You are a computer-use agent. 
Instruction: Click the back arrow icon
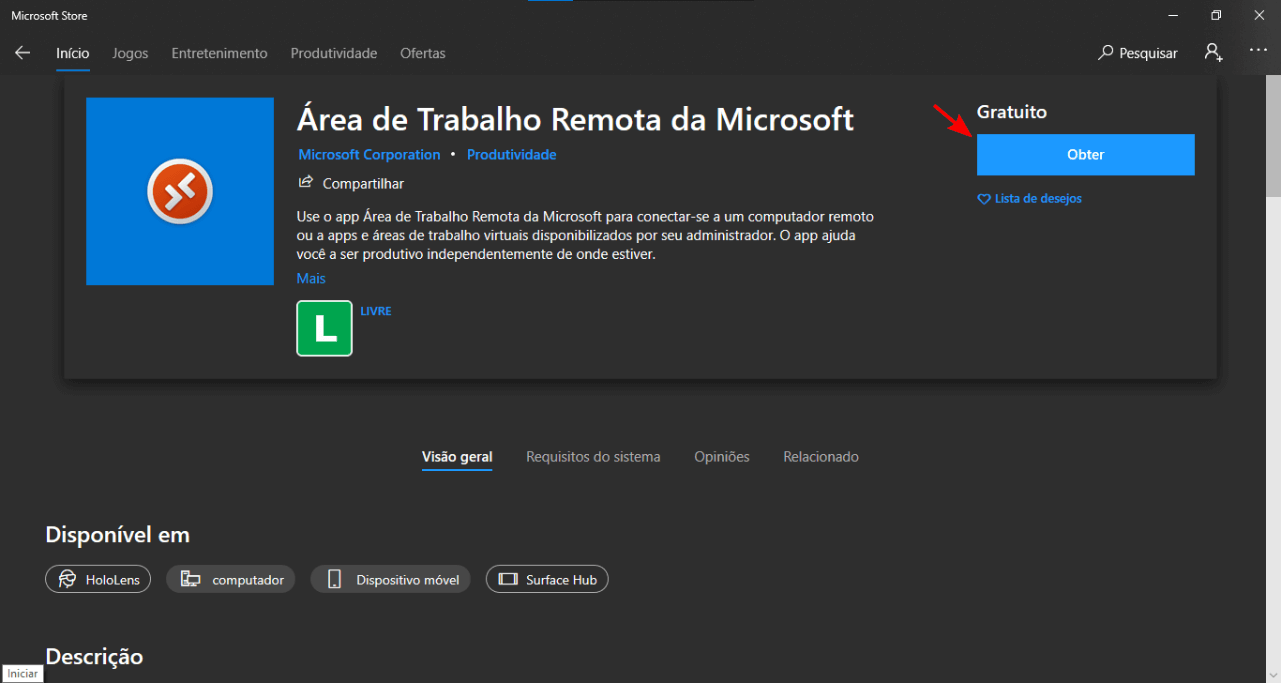tap(22, 53)
